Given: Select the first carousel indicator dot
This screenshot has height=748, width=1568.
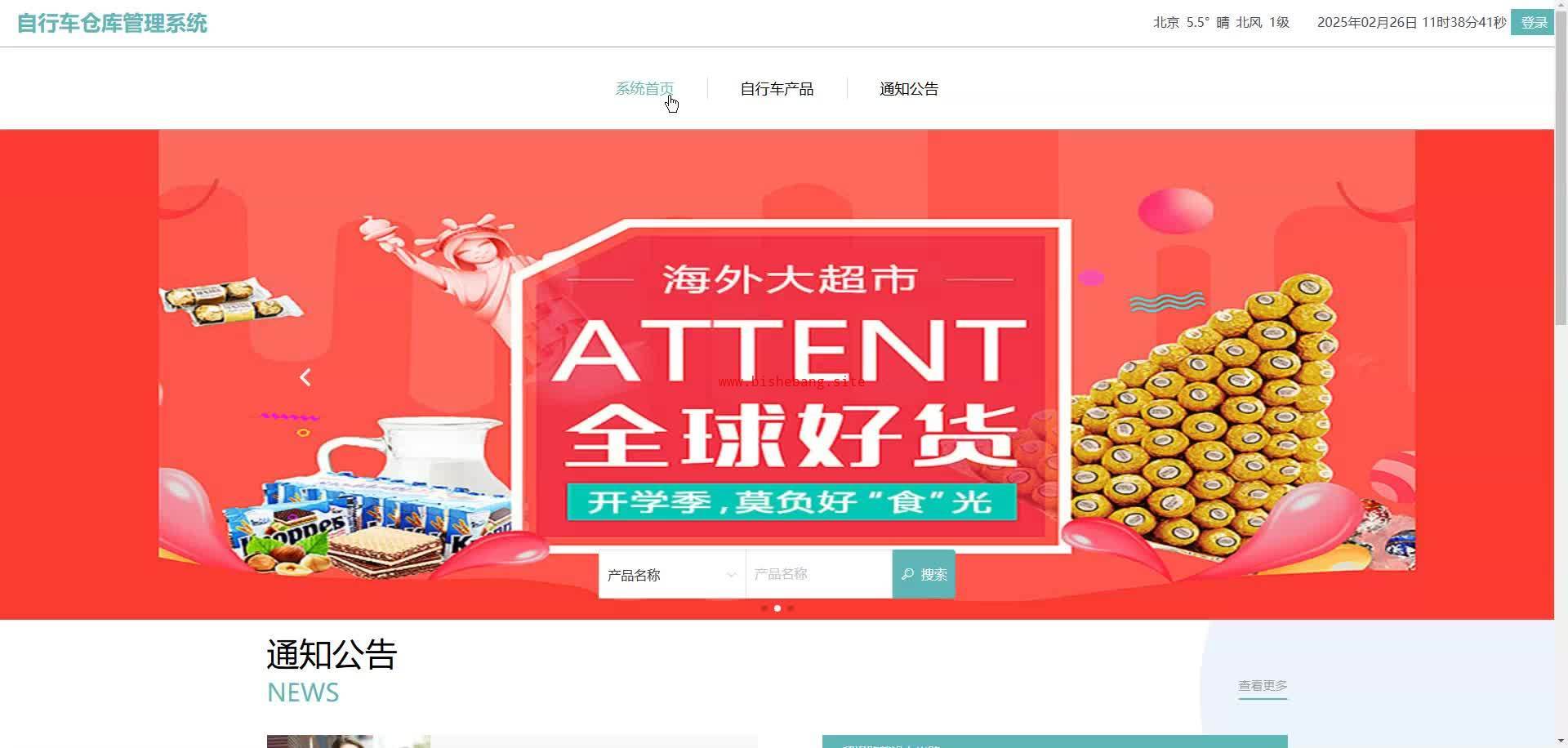Looking at the screenshot, I should pos(764,608).
